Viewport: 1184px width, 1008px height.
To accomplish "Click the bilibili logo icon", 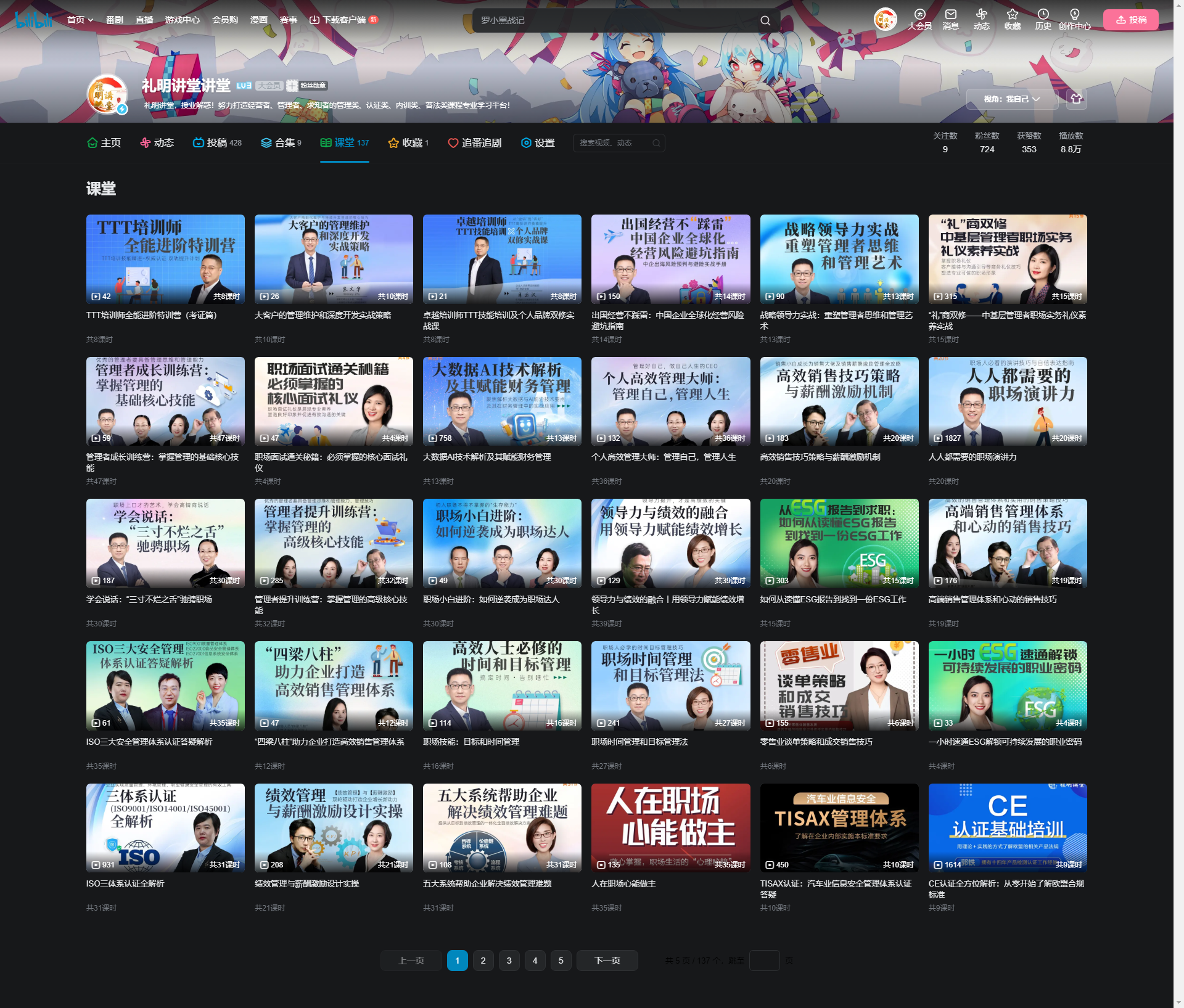I will [x=33, y=20].
